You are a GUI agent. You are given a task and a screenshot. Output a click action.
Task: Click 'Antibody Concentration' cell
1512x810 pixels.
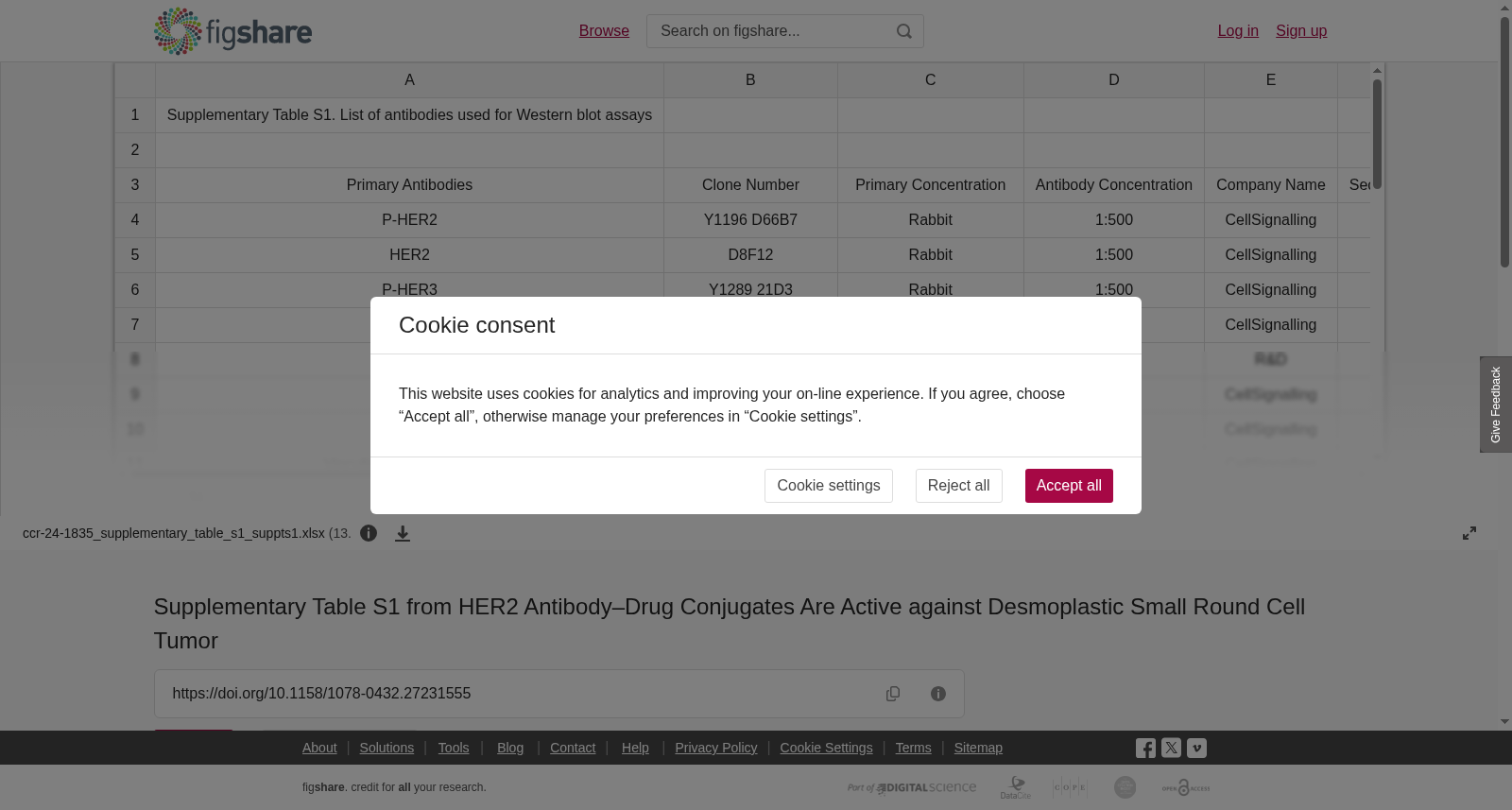coord(1114,185)
